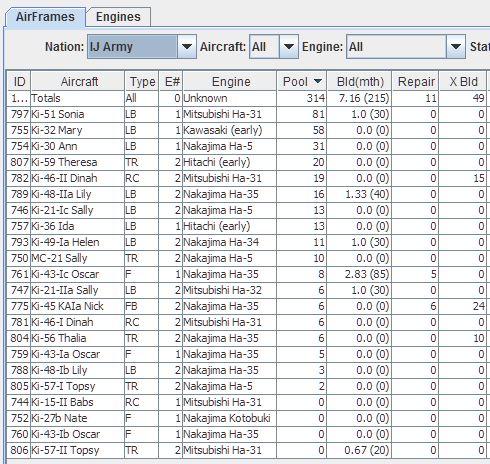Click ID 797 cell
Viewport: 490px width, 464px height.
point(19,114)
